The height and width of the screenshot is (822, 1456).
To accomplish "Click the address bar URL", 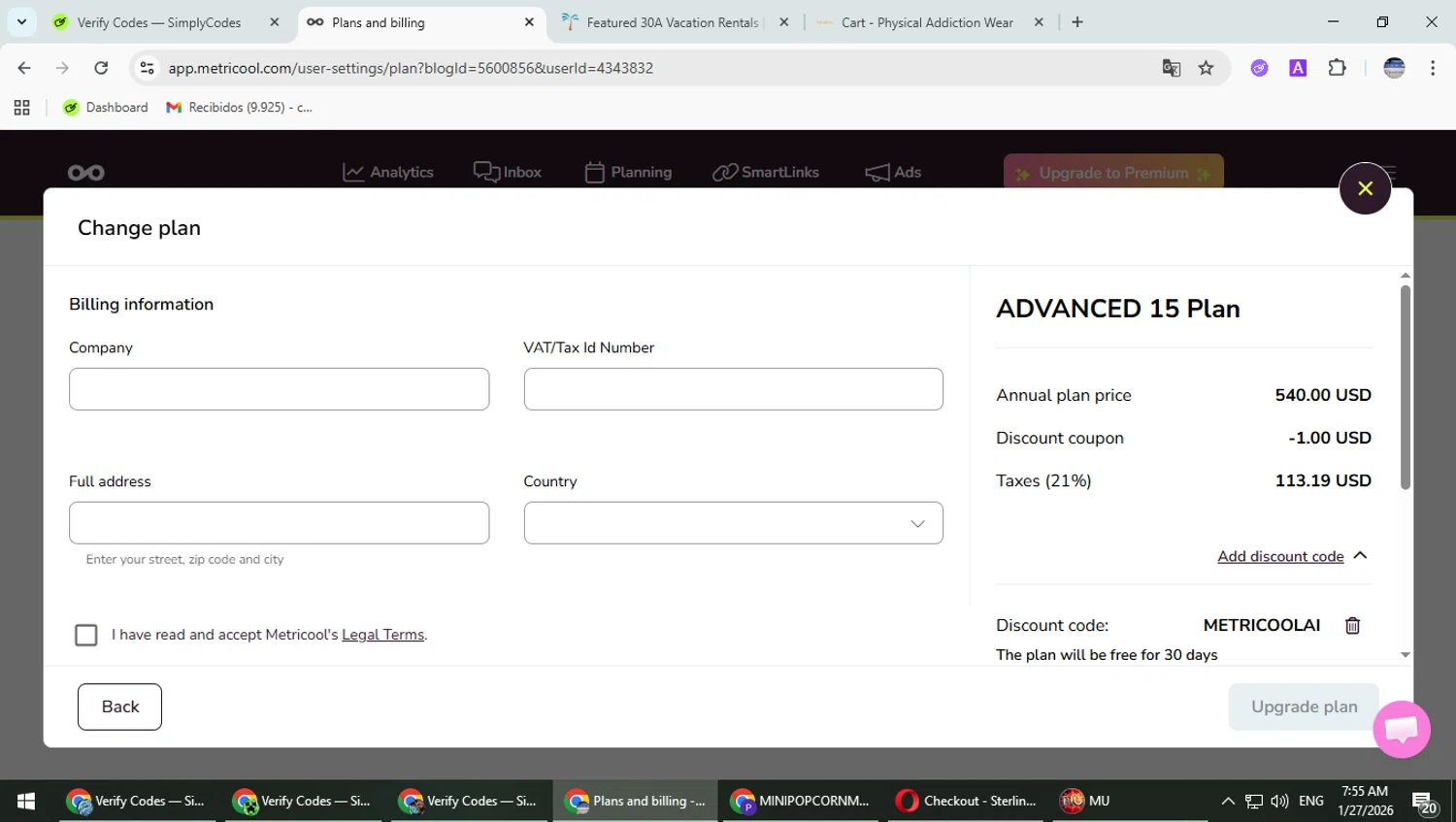I will point(411,68).
